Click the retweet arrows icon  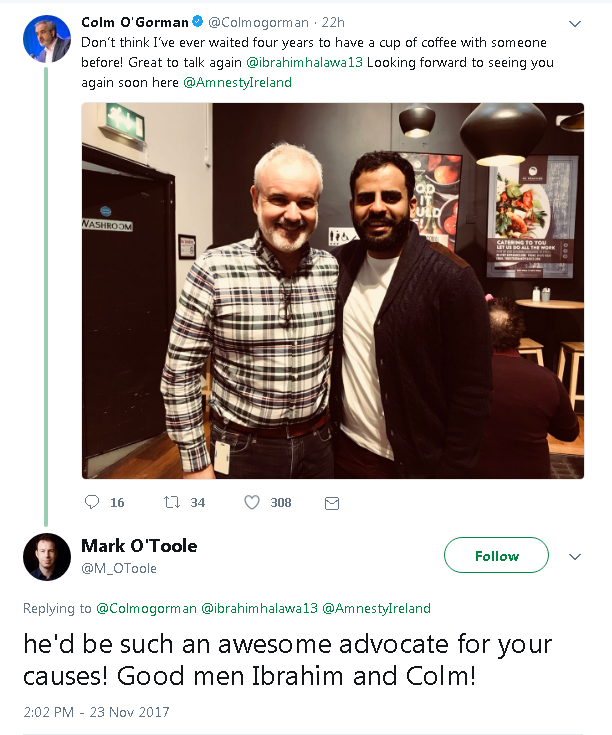(170, 502)
